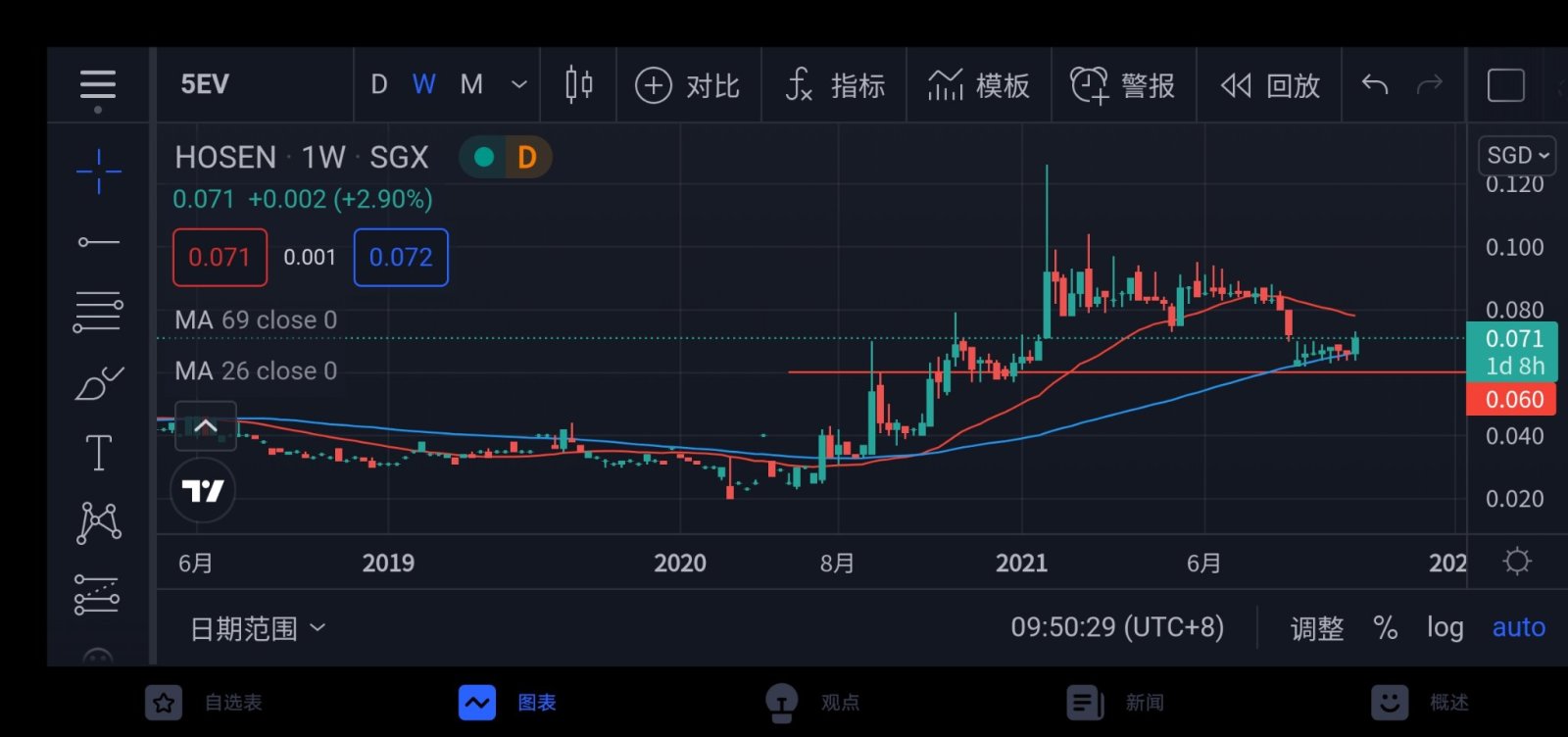Image resolution: width=1568 pixels, height=737 pixels.
Task: Click the orange D data badge
Action: (x=527, y=157)
